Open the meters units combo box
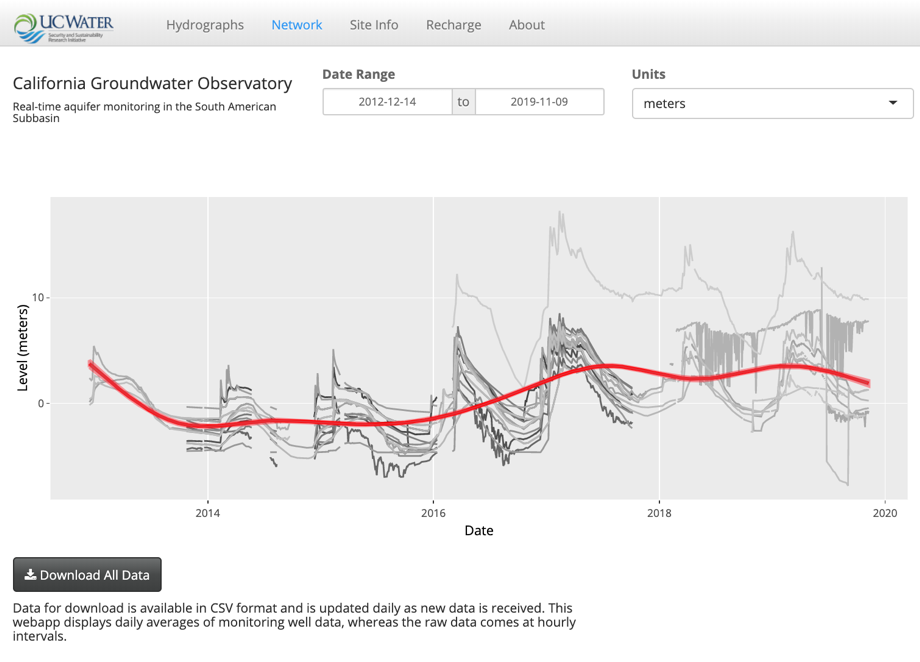 point(772,103)
